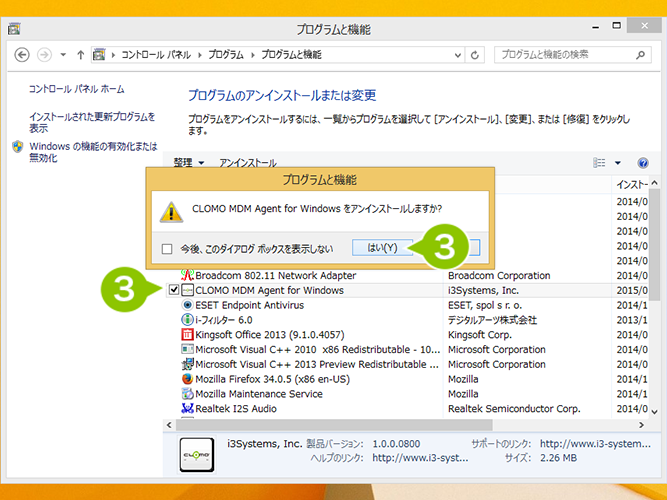This screenshot has height=500, width=667.
Task: Click Realtek Semiconductor Corp. publisher cell
Action: pyautogui.click(x=514, y=409)
